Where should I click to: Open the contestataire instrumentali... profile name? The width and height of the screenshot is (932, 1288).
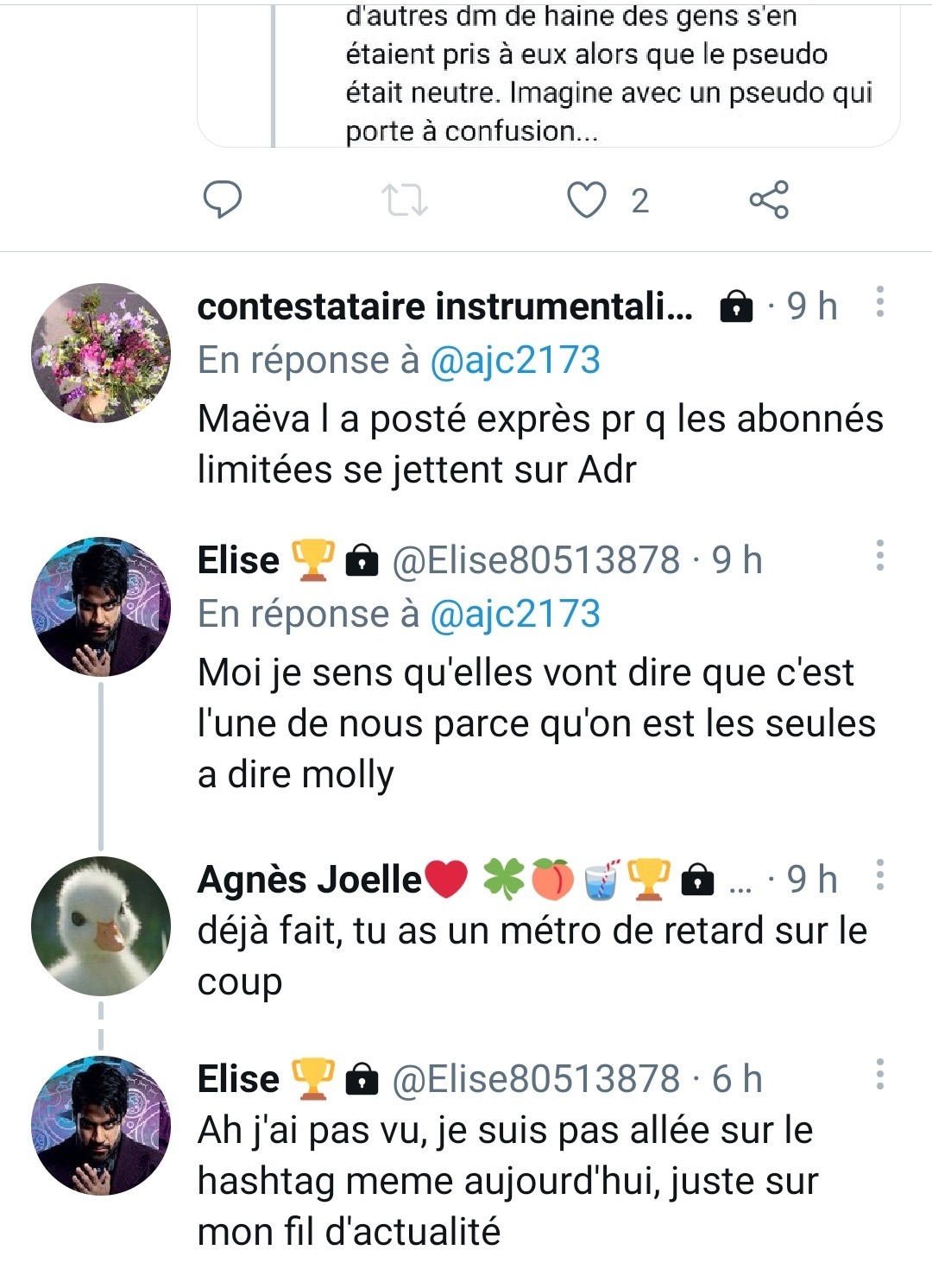tap(444, 306)
